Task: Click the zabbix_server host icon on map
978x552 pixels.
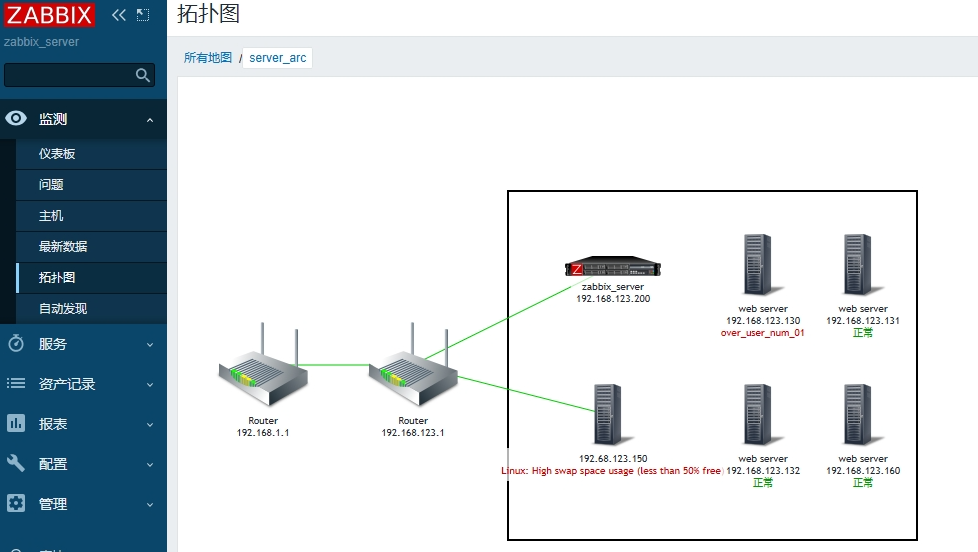Action: coord(613,268)
